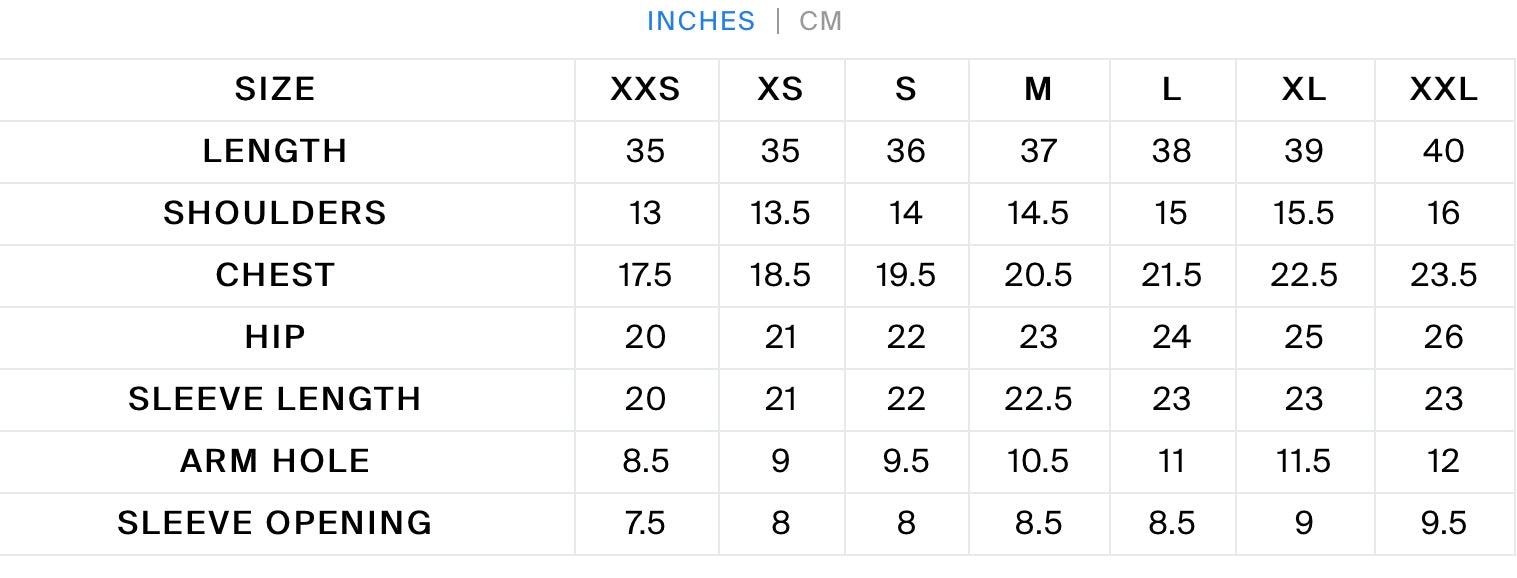This screenshot has width=1517, height=578.
Task: Select the XS size column header
Action: 780,90
